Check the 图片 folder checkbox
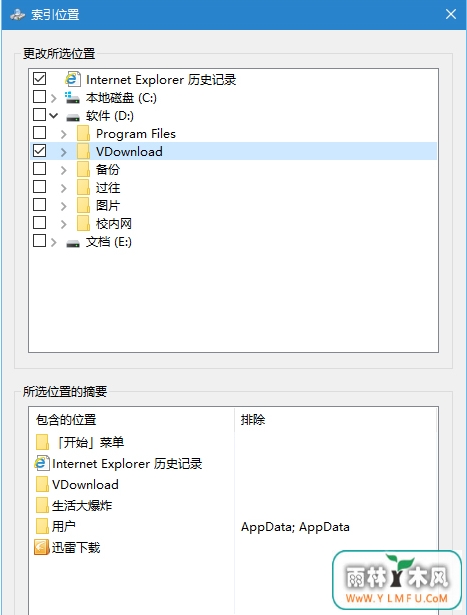This screenshot has width=467, height=615. click(x=39, y=205)
